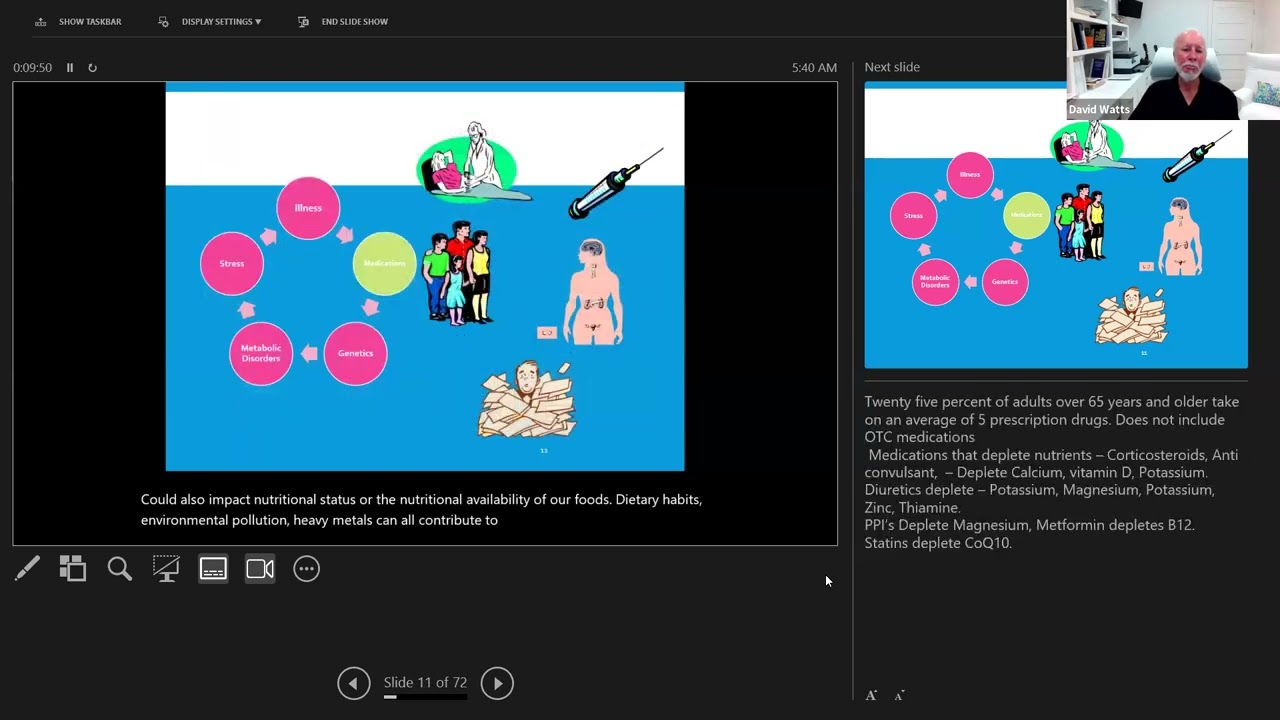Image resolution: width=1280 pixels, height=720 pixels.
Task: Click the Next slide label
Action: tap(892, 67)
